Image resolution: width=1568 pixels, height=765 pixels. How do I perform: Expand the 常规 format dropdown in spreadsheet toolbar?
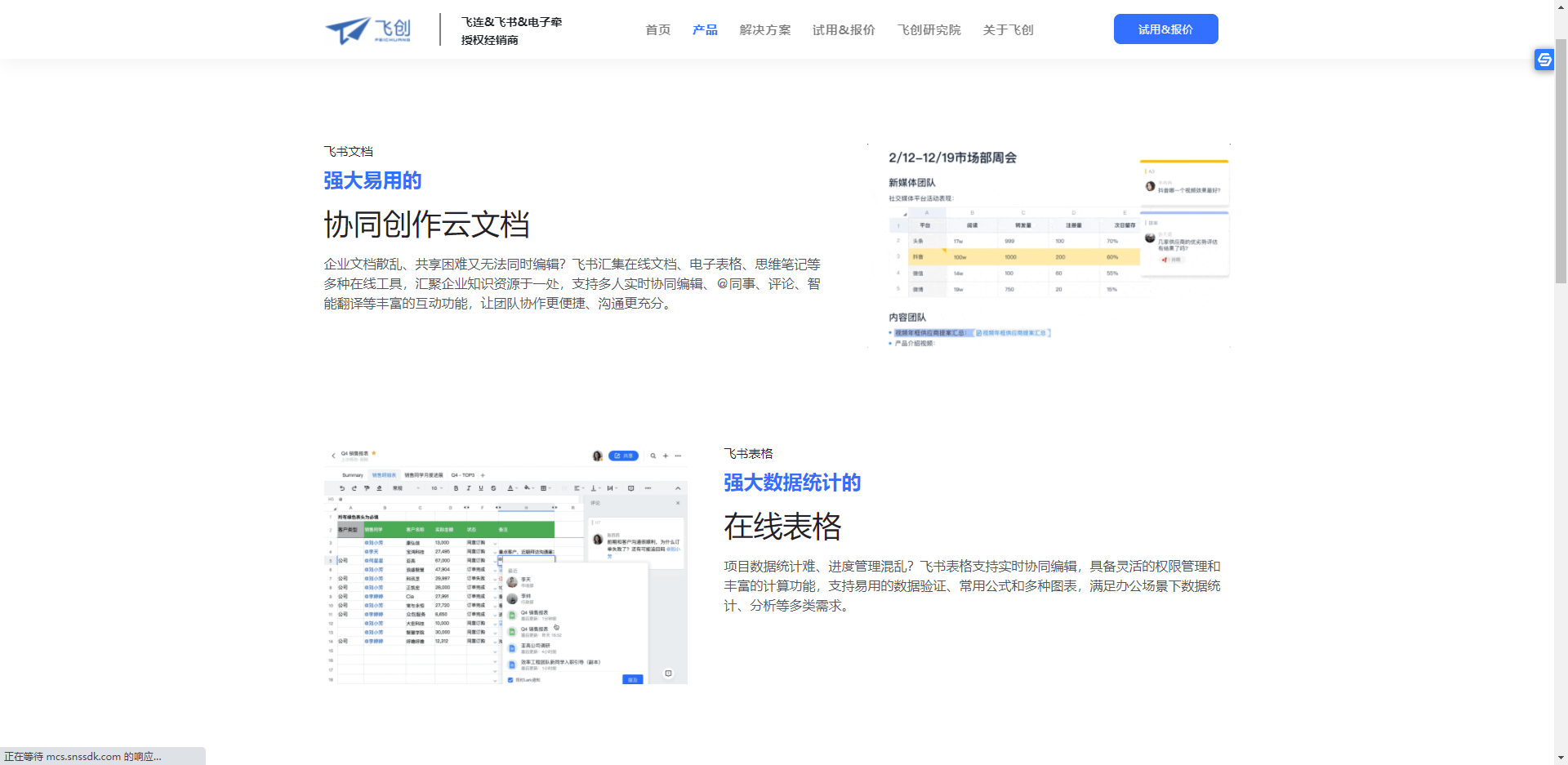point(406,488)
